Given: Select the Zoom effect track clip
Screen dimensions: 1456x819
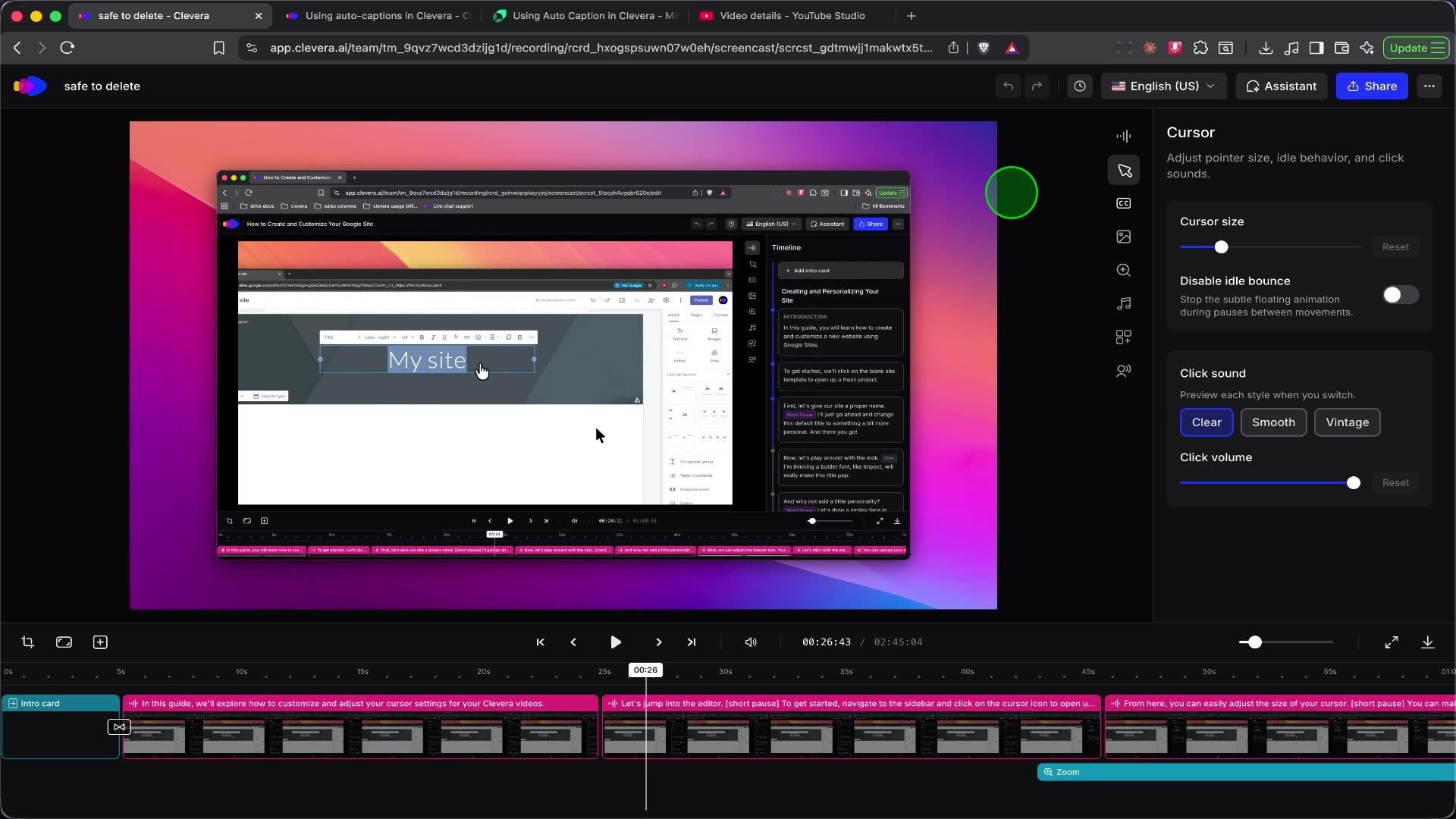Looking at the screenshot, I should 1246,772.
